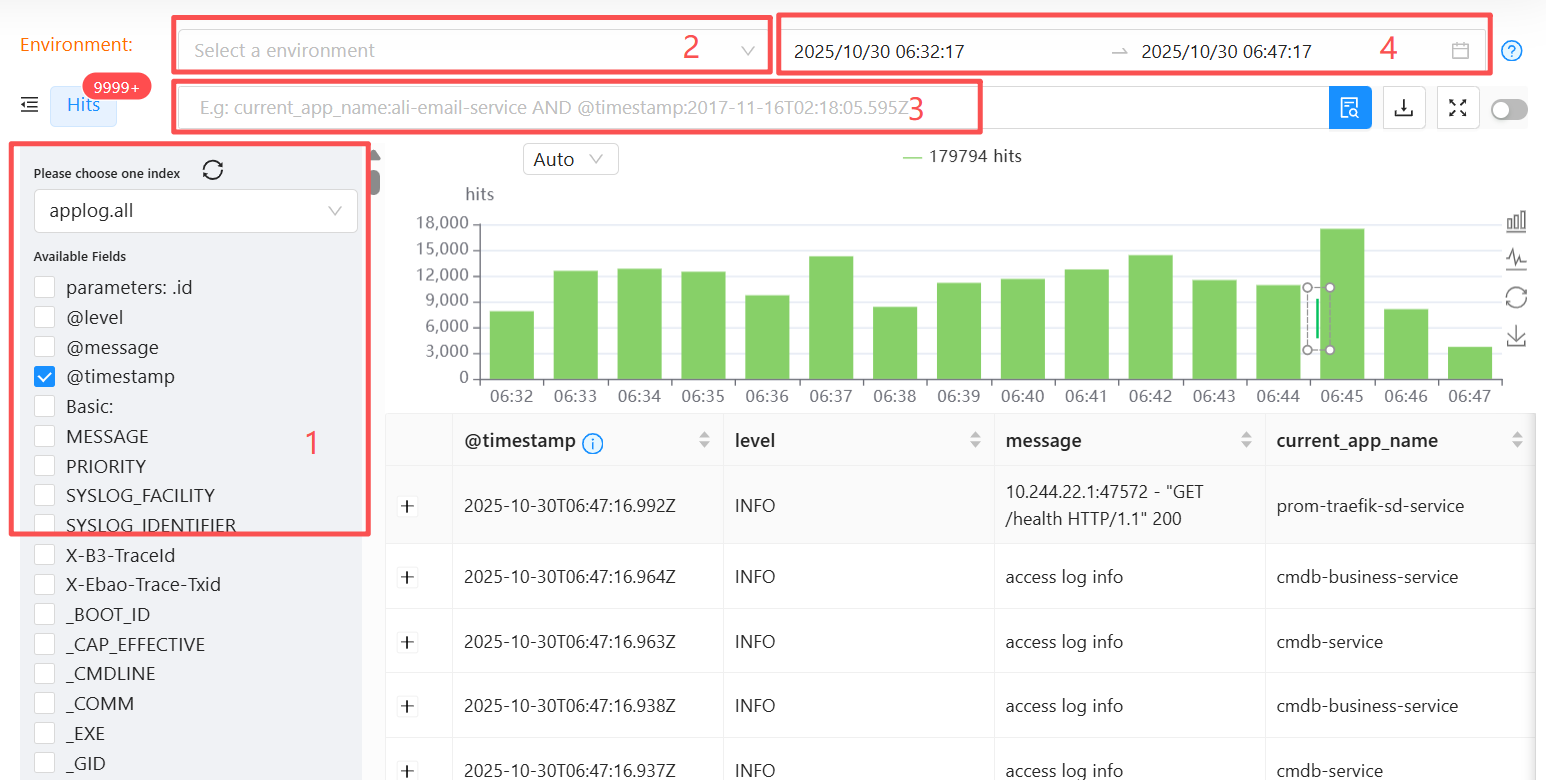Click the download results icon

pyautogui.click(x=1404, y=108)
